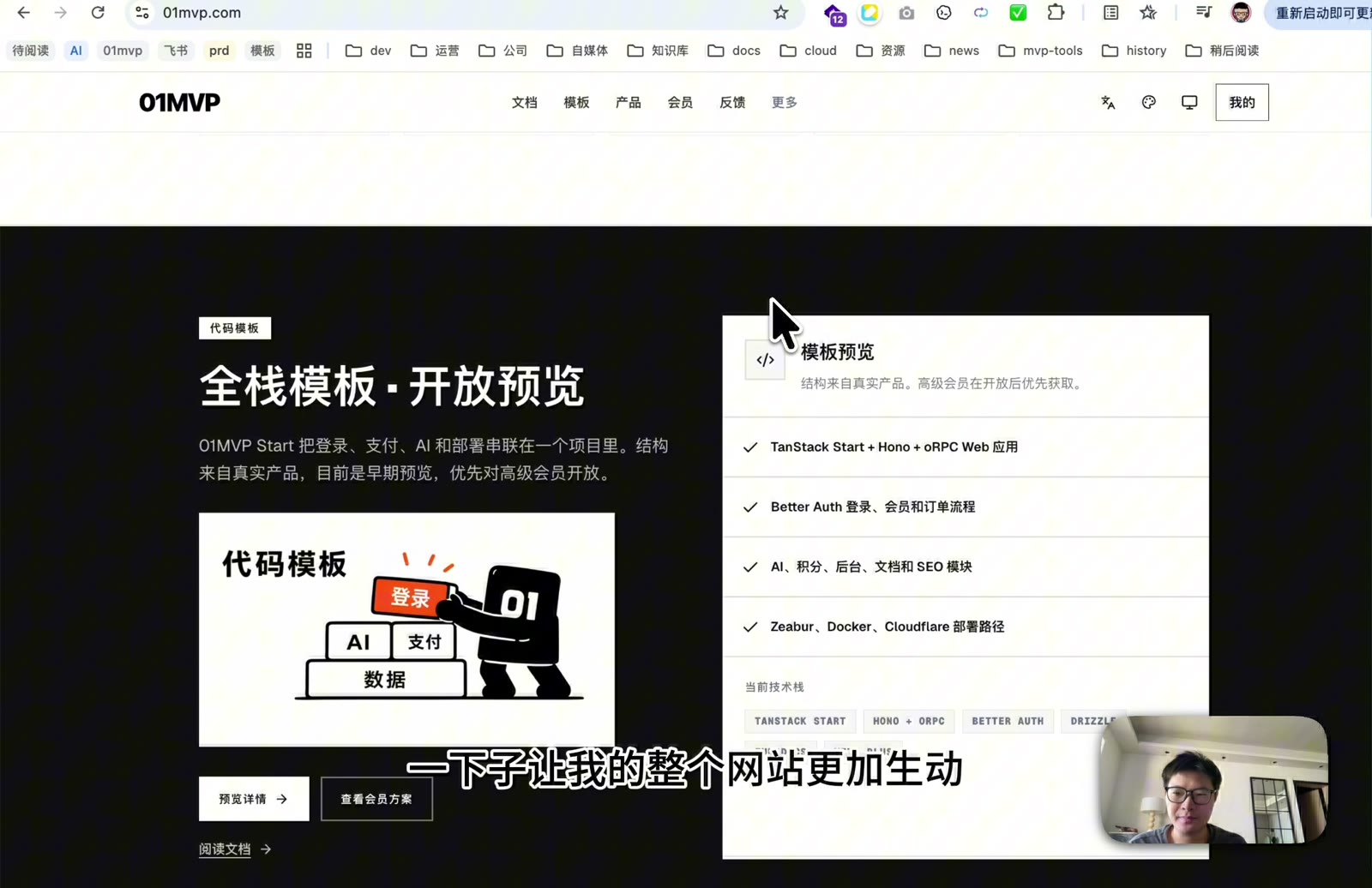Click the apps grid icon in bookmarks bar

coord(304,51)
